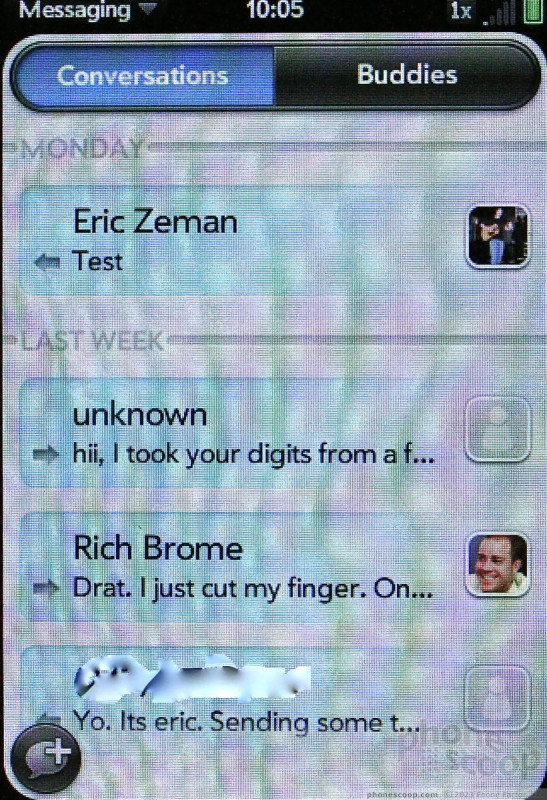Tap Rich Brome's avatar picture
547x800 pixels.
click(x=498, y=564)
